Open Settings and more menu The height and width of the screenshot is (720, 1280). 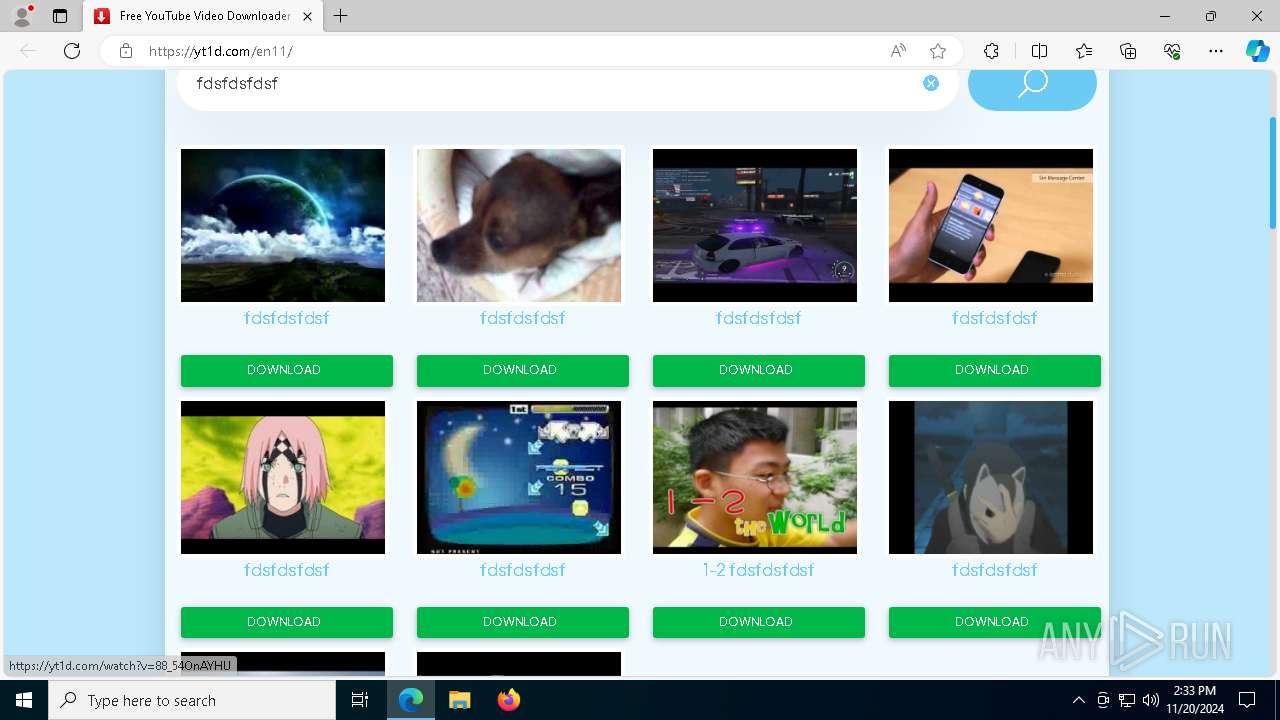(x=1216, y=51)
